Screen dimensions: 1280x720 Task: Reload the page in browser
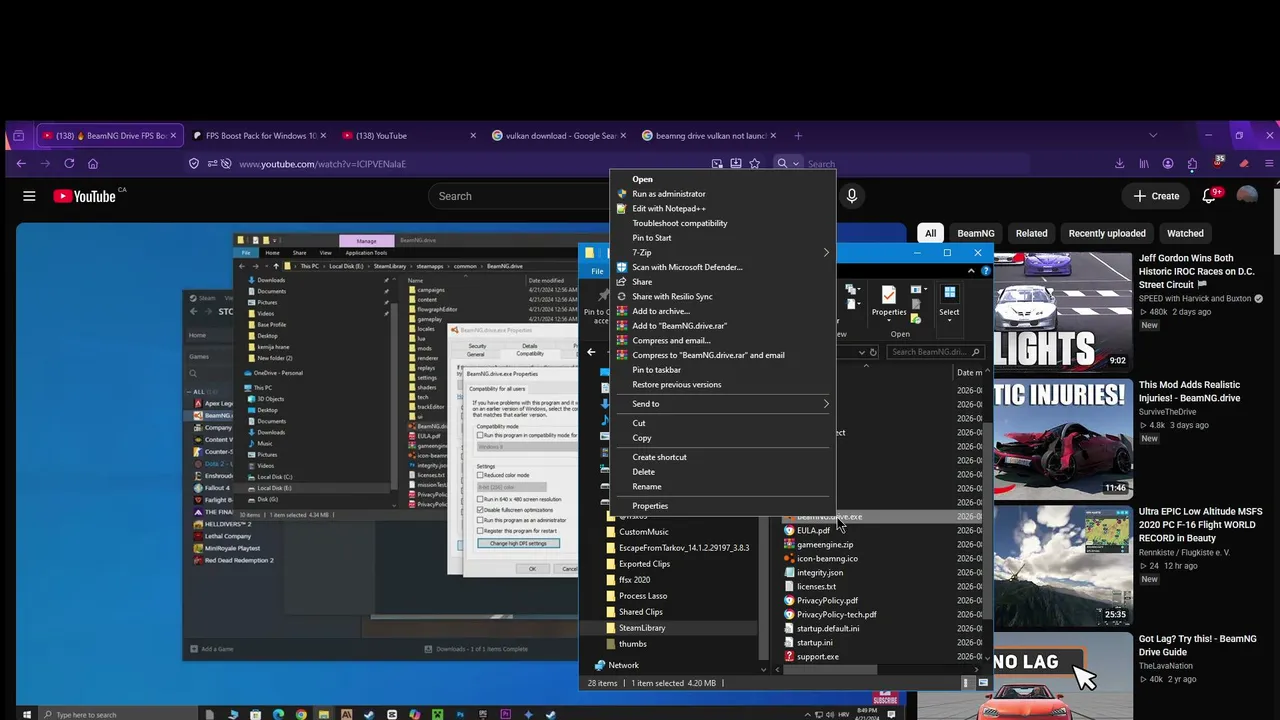(69, 164)
